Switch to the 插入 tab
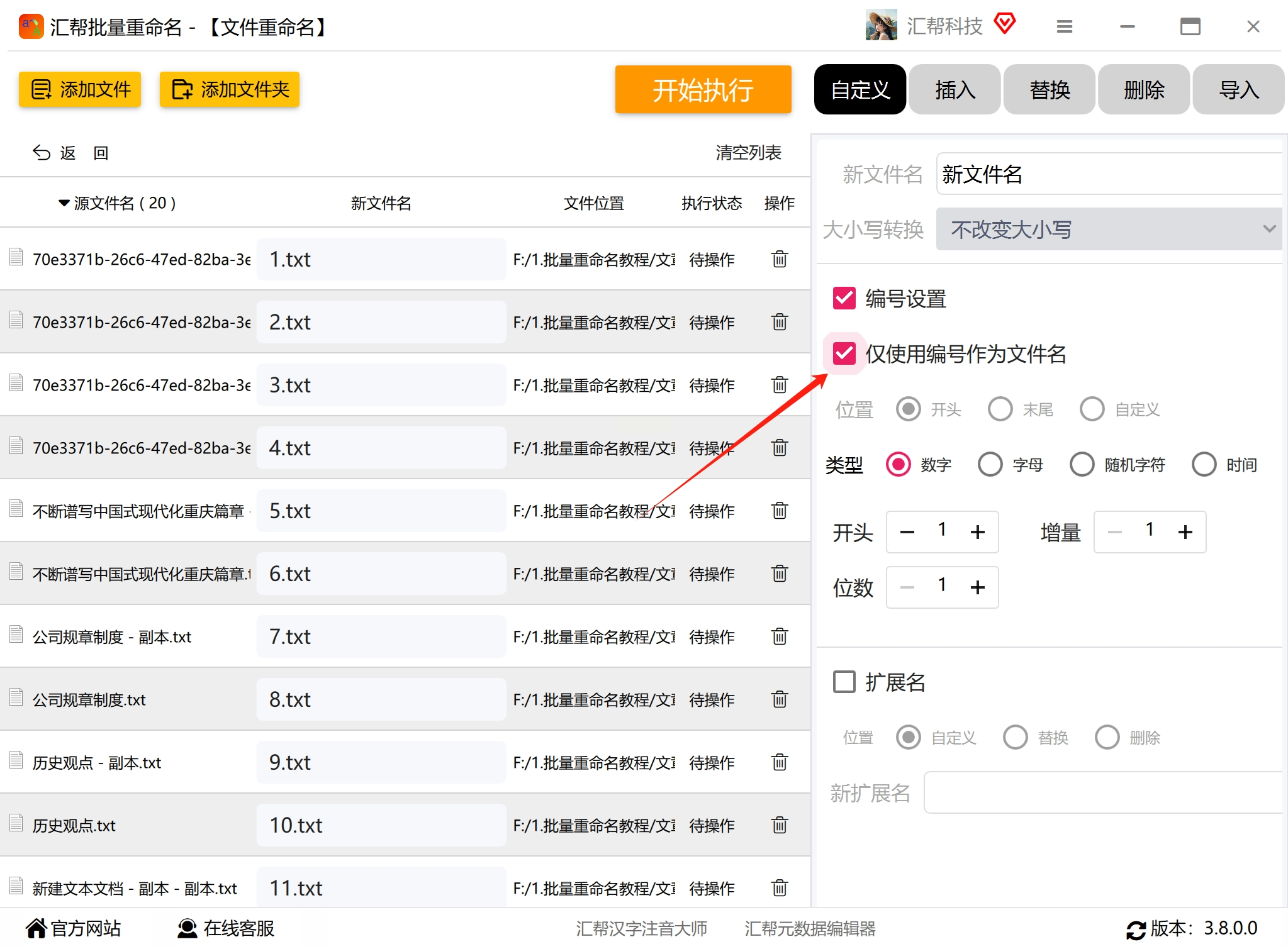The height and width of the screenshot is (949, 1288). coord(955,90)
